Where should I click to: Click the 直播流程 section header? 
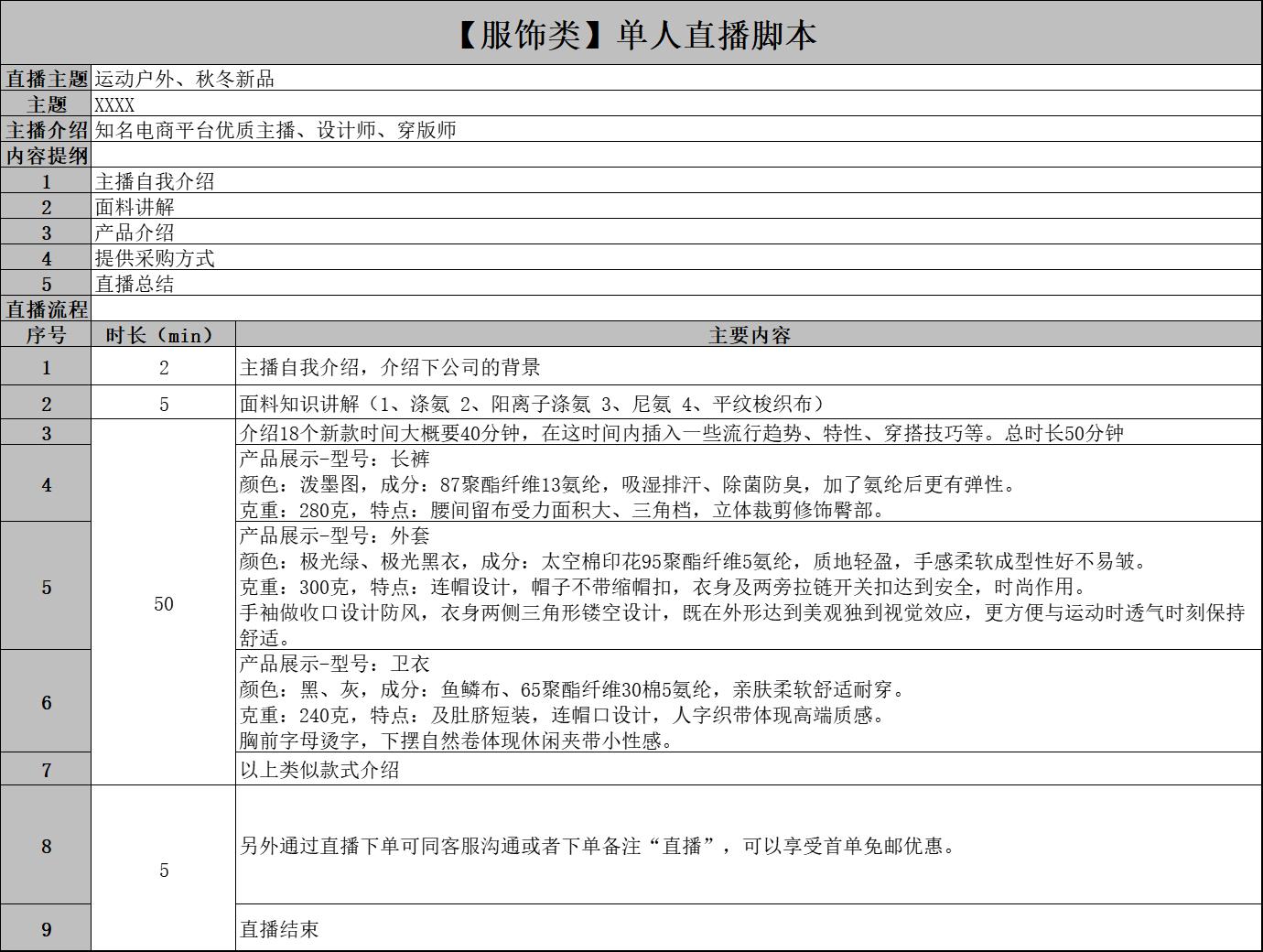point(46,309)
